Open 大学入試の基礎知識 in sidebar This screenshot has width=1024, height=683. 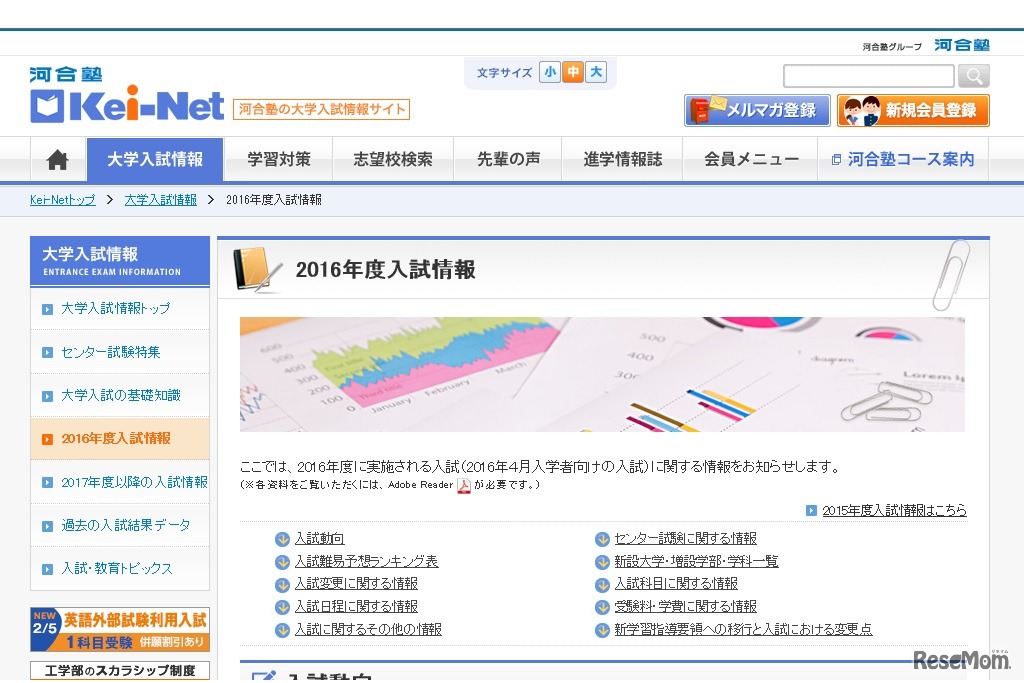coord(120,396)
